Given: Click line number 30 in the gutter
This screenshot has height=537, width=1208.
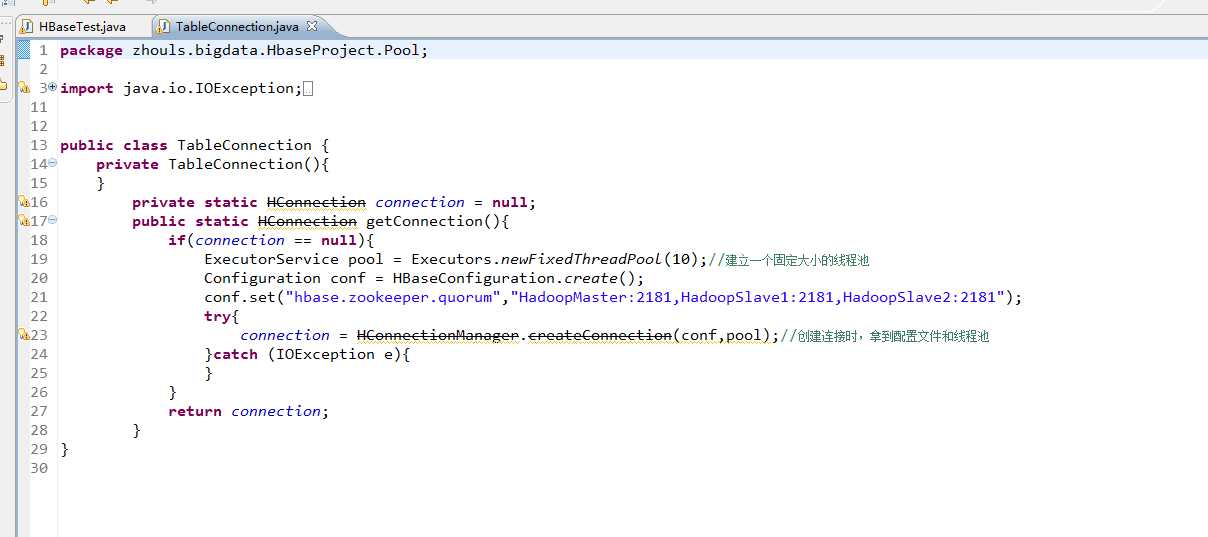Looking at the screenshot, I should [40, 468].
